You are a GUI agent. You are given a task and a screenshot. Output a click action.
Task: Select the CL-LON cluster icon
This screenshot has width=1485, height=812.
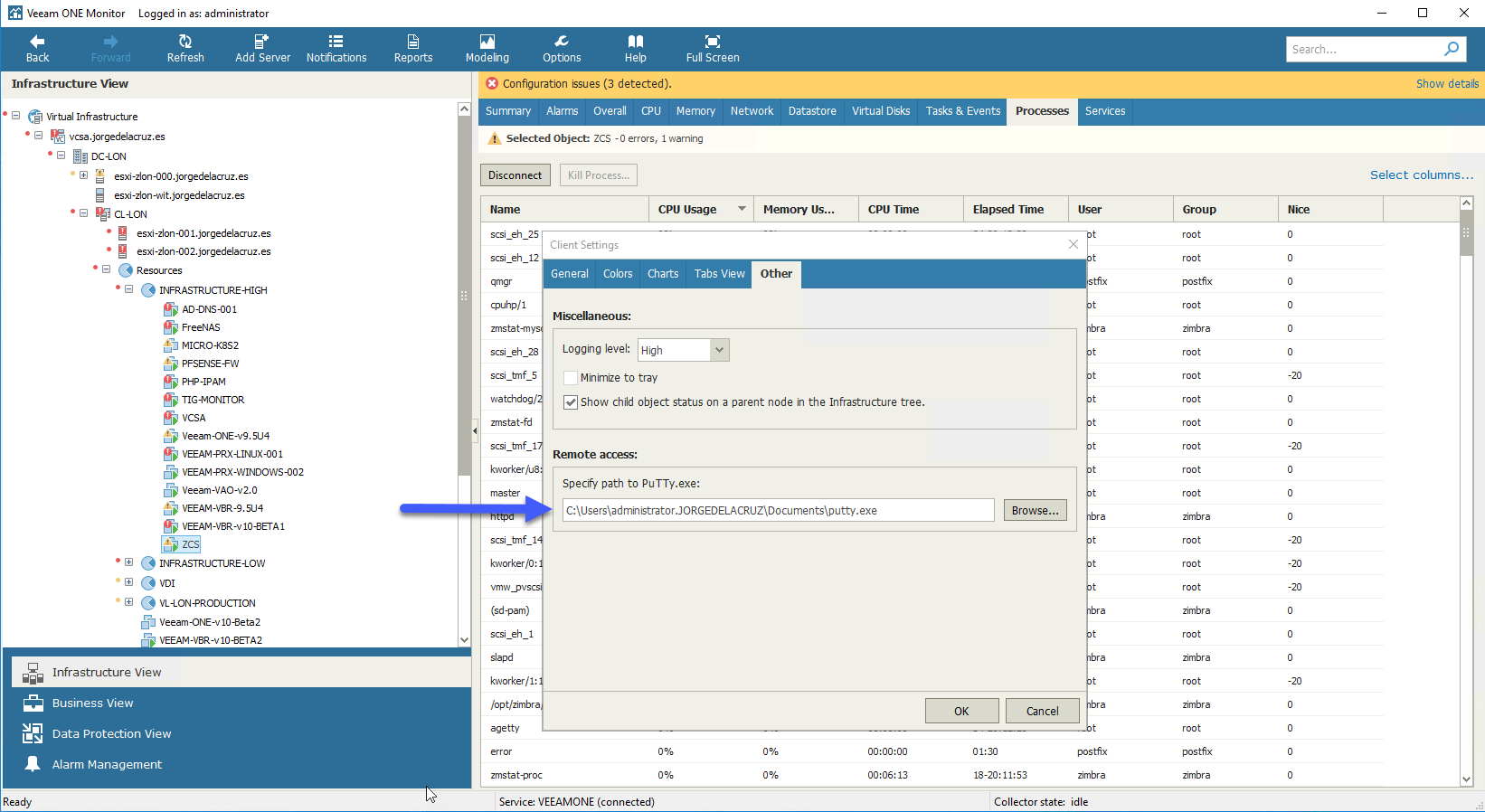[x=103, y=214]
